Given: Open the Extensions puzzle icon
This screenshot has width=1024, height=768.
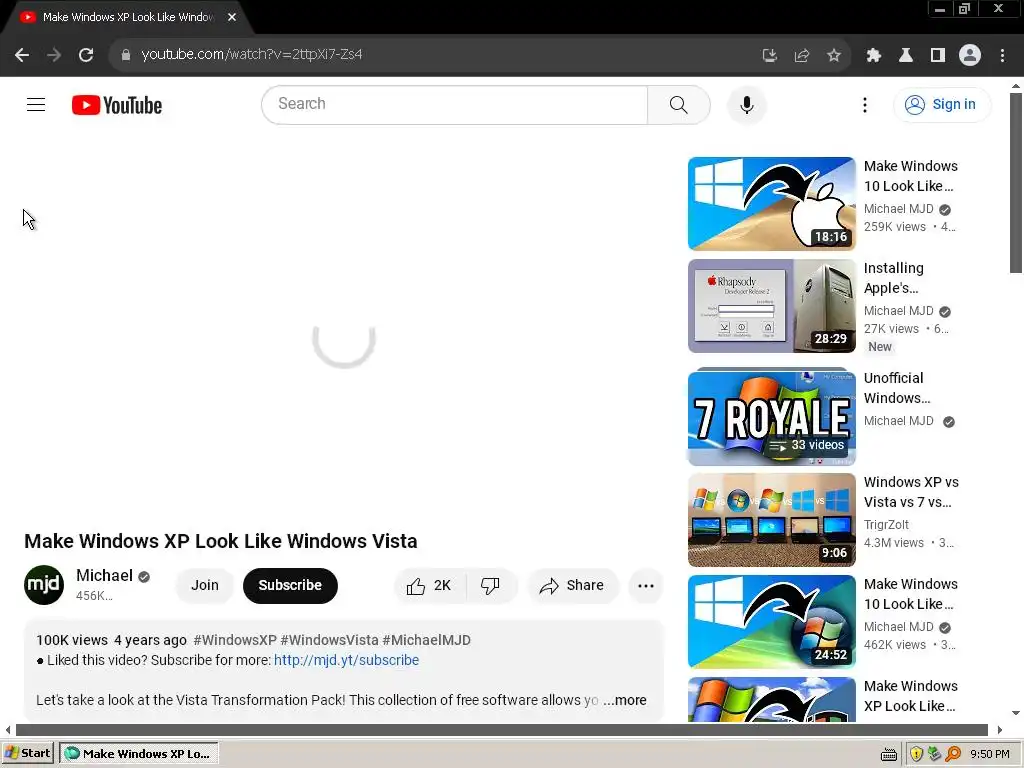Looking at the screenshot, I should [x=873, y=56].
